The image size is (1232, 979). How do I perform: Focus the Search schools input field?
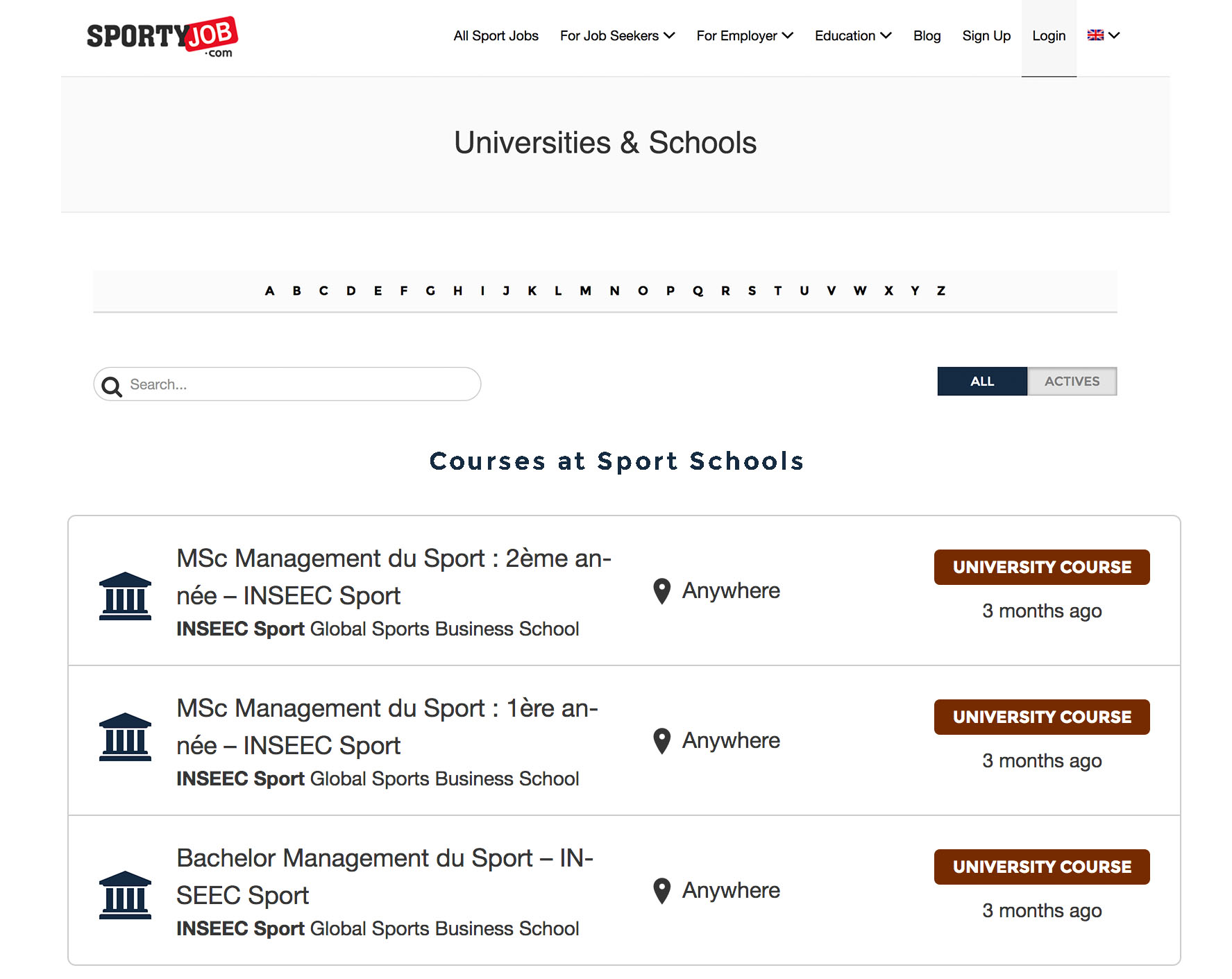[x=287, y=384]
